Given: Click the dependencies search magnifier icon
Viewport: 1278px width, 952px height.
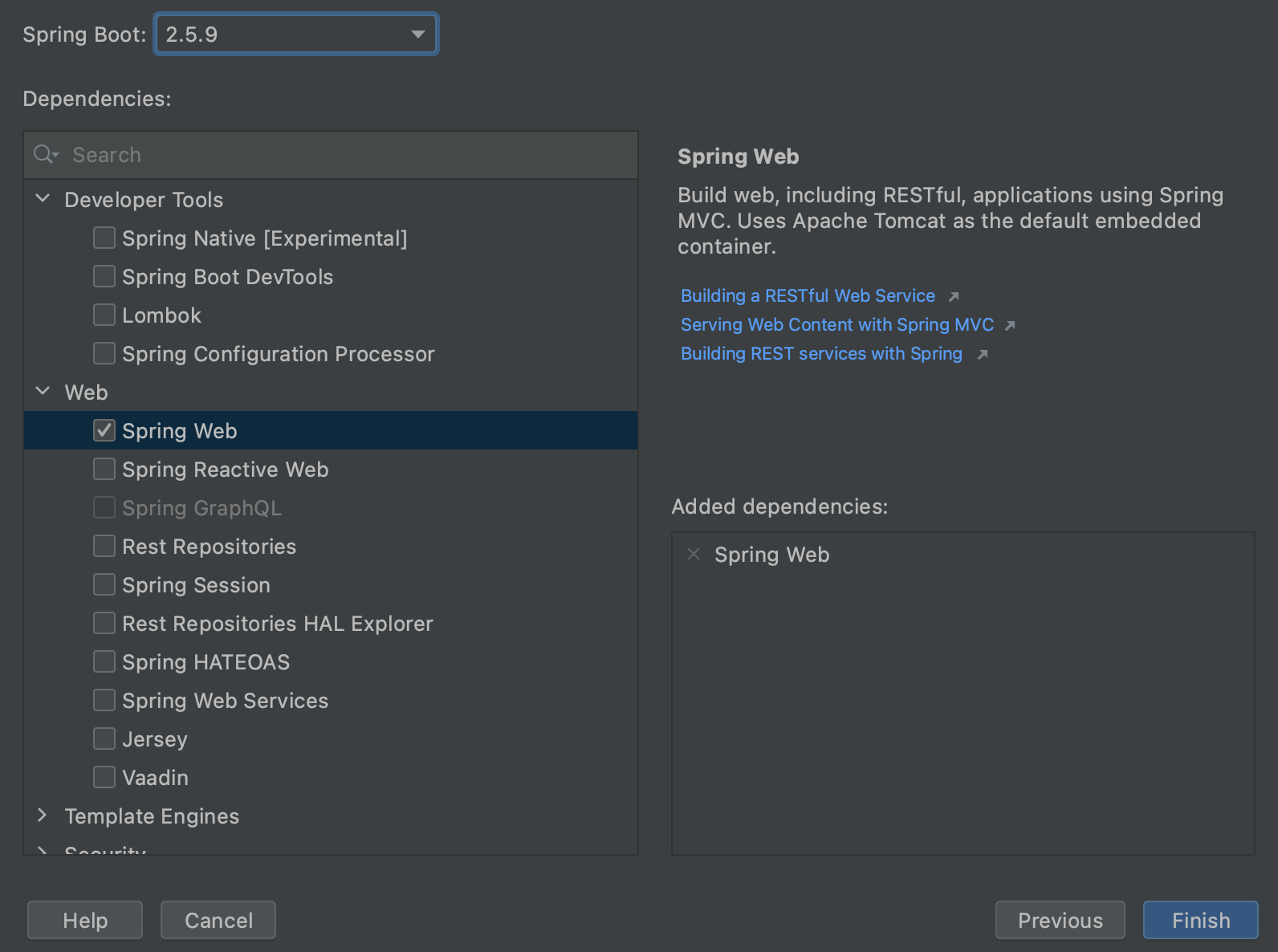Looking at the screenshot, I should pyautogui.click(x=46, y=154).
